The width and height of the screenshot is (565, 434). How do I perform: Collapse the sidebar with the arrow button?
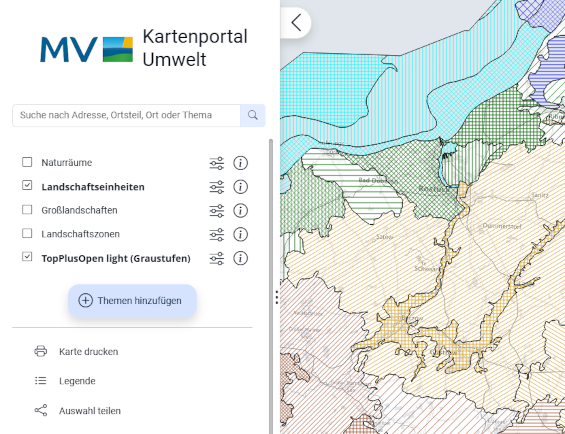296,23
